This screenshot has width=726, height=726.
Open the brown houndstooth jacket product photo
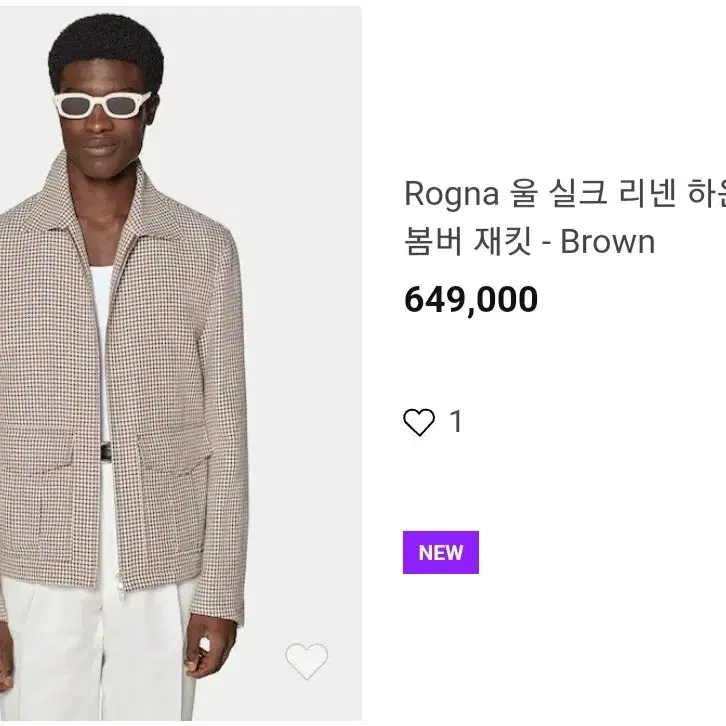point(181,363)
